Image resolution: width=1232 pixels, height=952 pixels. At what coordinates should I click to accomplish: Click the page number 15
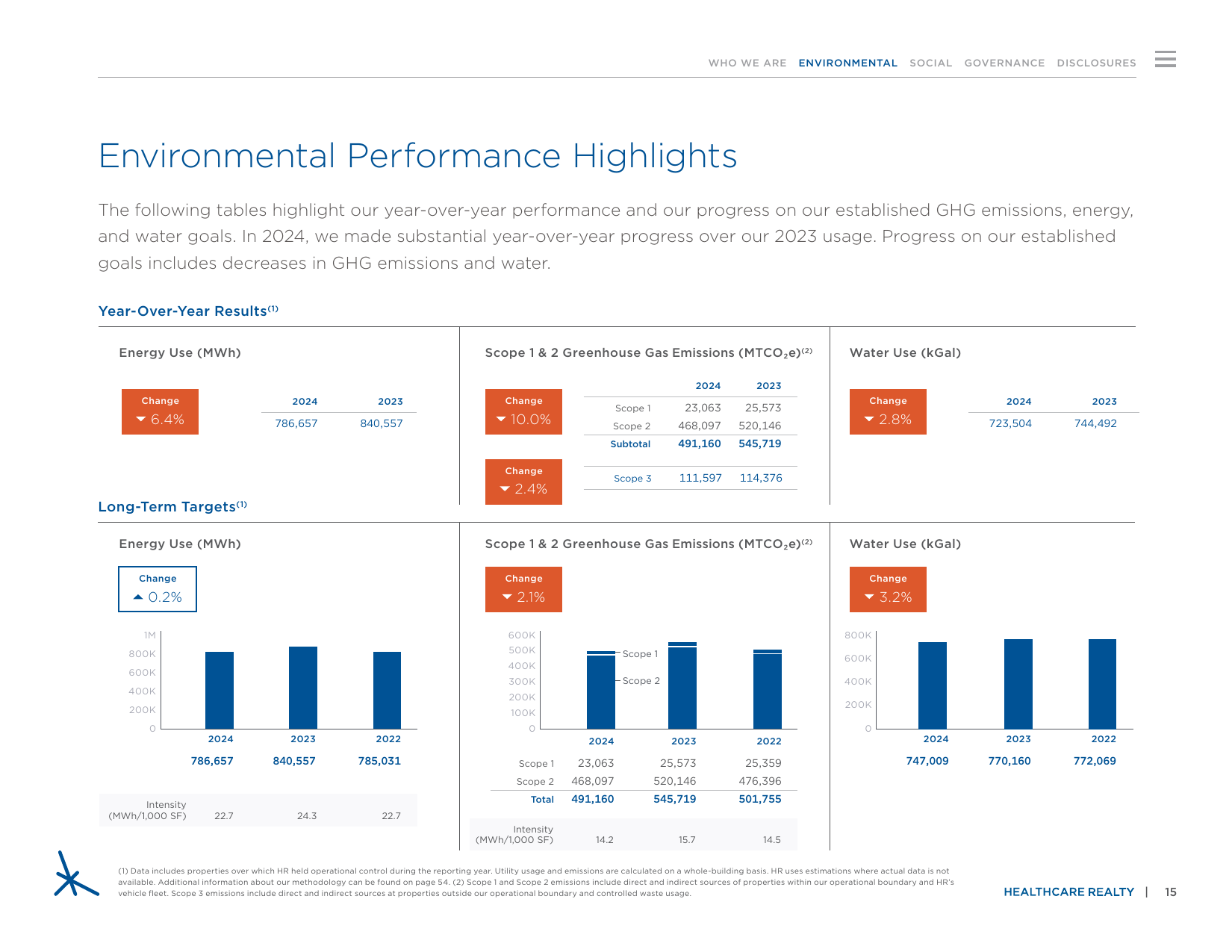tap(1171, 892)
